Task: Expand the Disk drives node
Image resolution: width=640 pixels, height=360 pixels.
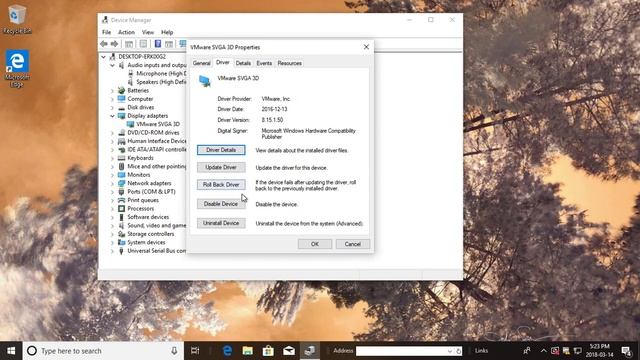Action: pos(112,107)
